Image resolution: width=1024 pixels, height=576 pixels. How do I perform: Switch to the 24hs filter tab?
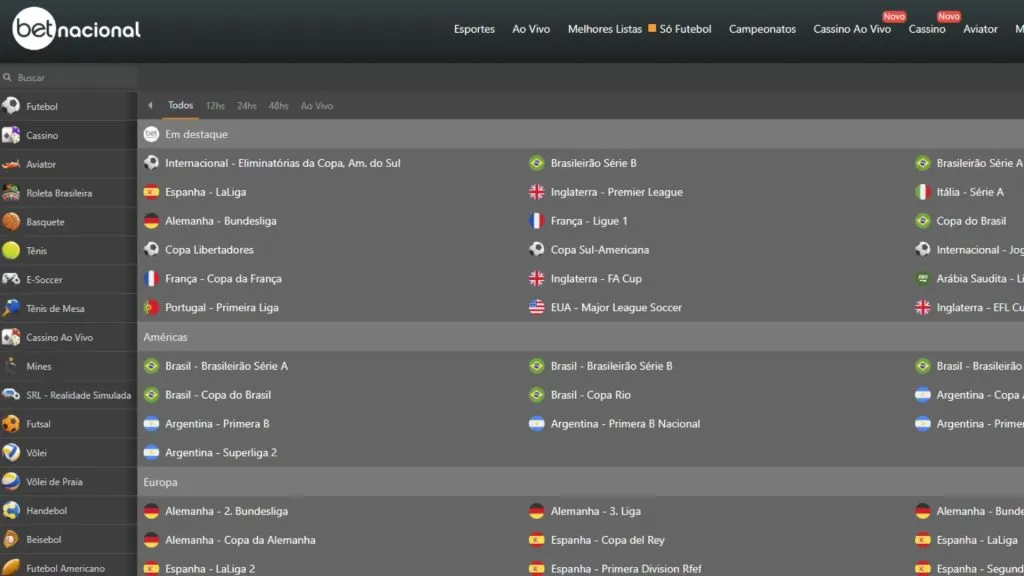click(x=246, y=106)
